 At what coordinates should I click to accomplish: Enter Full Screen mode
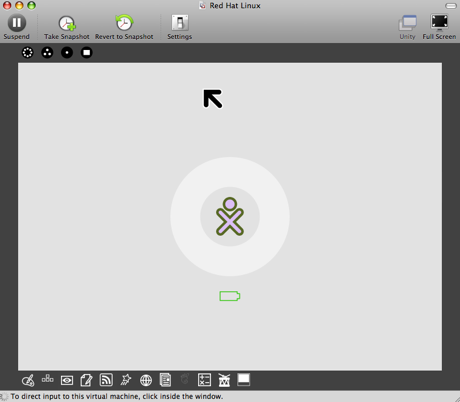(x=439, y=27)
